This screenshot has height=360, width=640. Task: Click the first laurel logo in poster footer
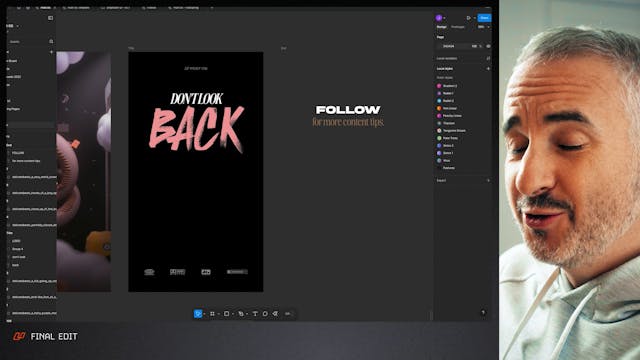(x=149, y=272)
